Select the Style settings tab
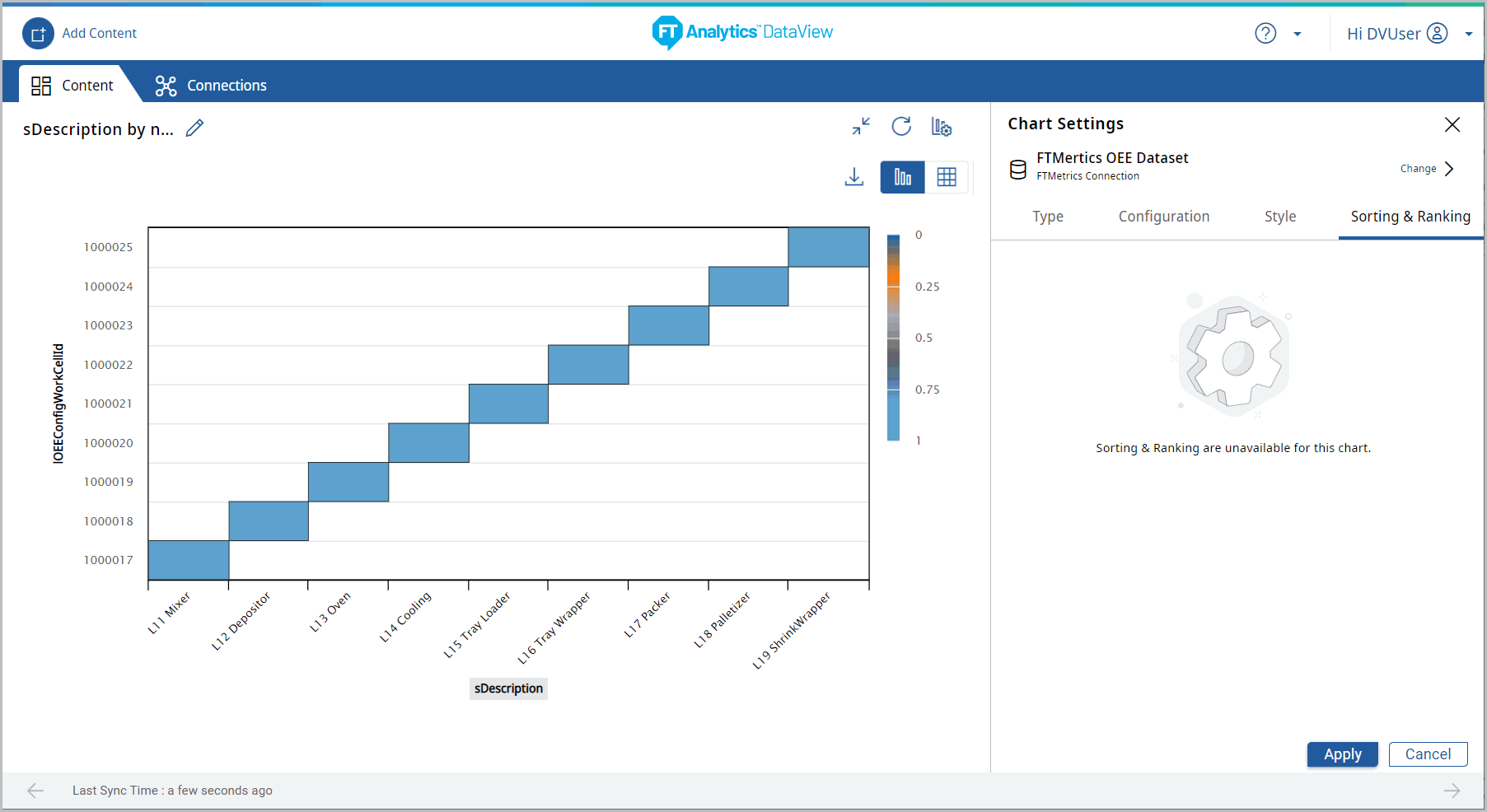Screen dimensions: 1487x812 pos(1279,217)
